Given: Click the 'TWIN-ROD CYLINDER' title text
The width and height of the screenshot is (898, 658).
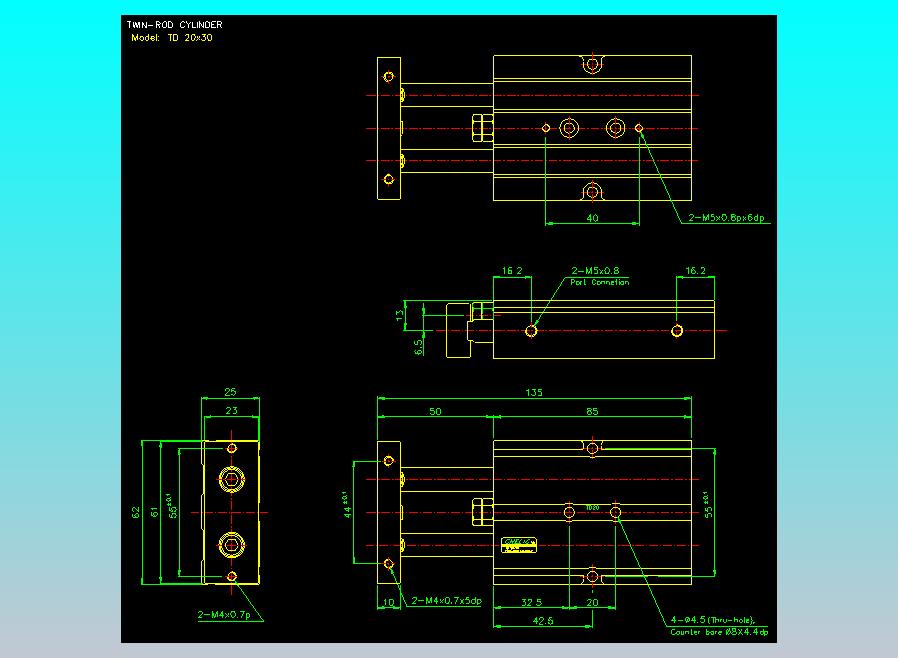Looking at the screenshot, I should click(174, 25).
